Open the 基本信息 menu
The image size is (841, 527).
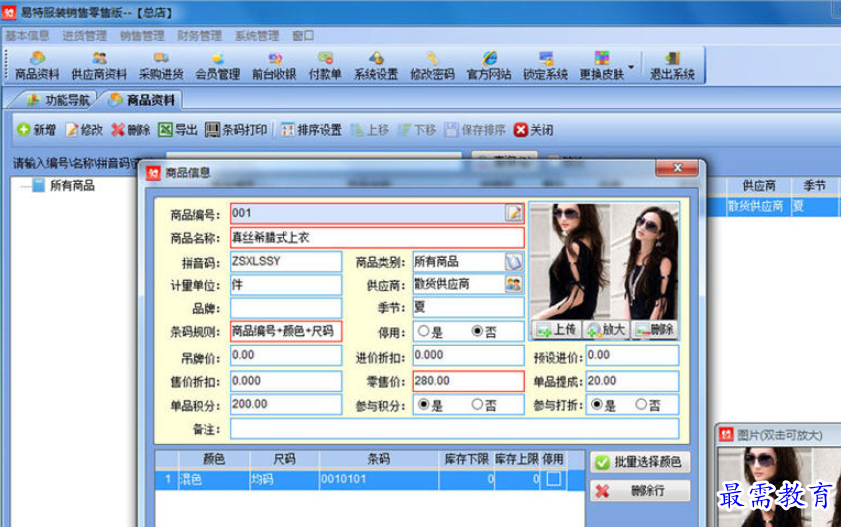pos(27,36)
